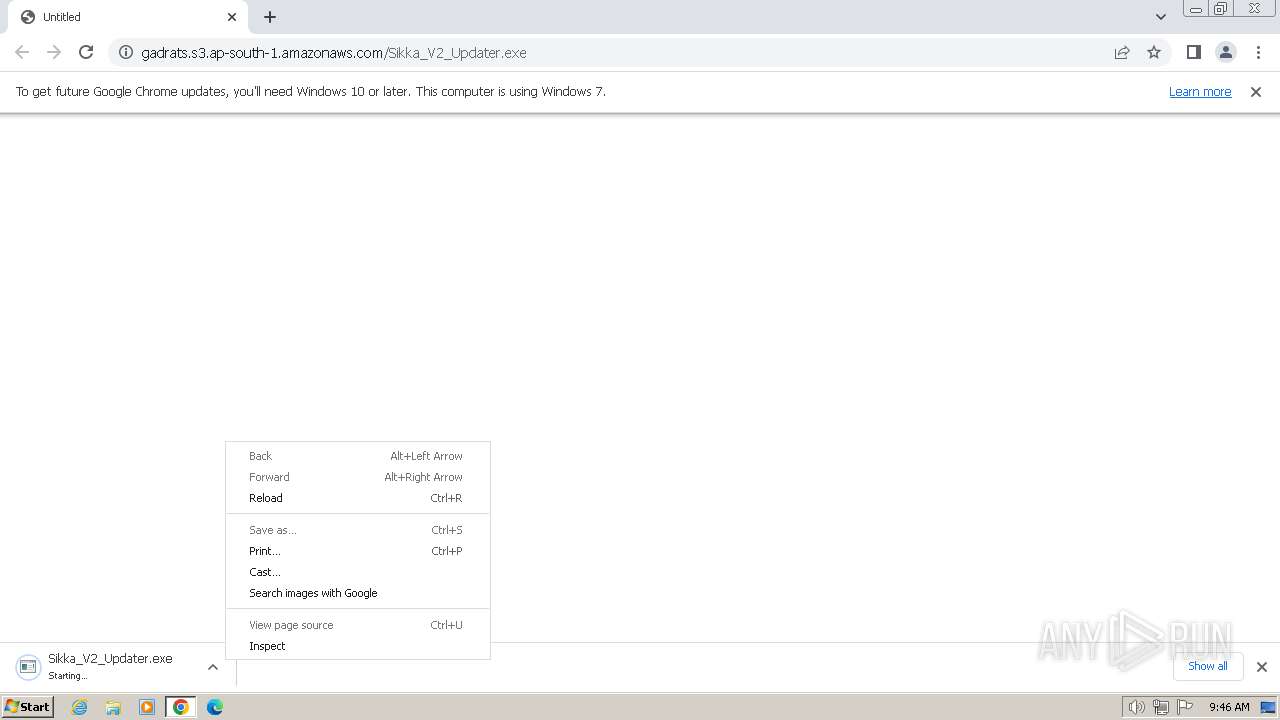Open the Windows Start menu
The height and width of the screenshot is (720, 1280).
27,706
